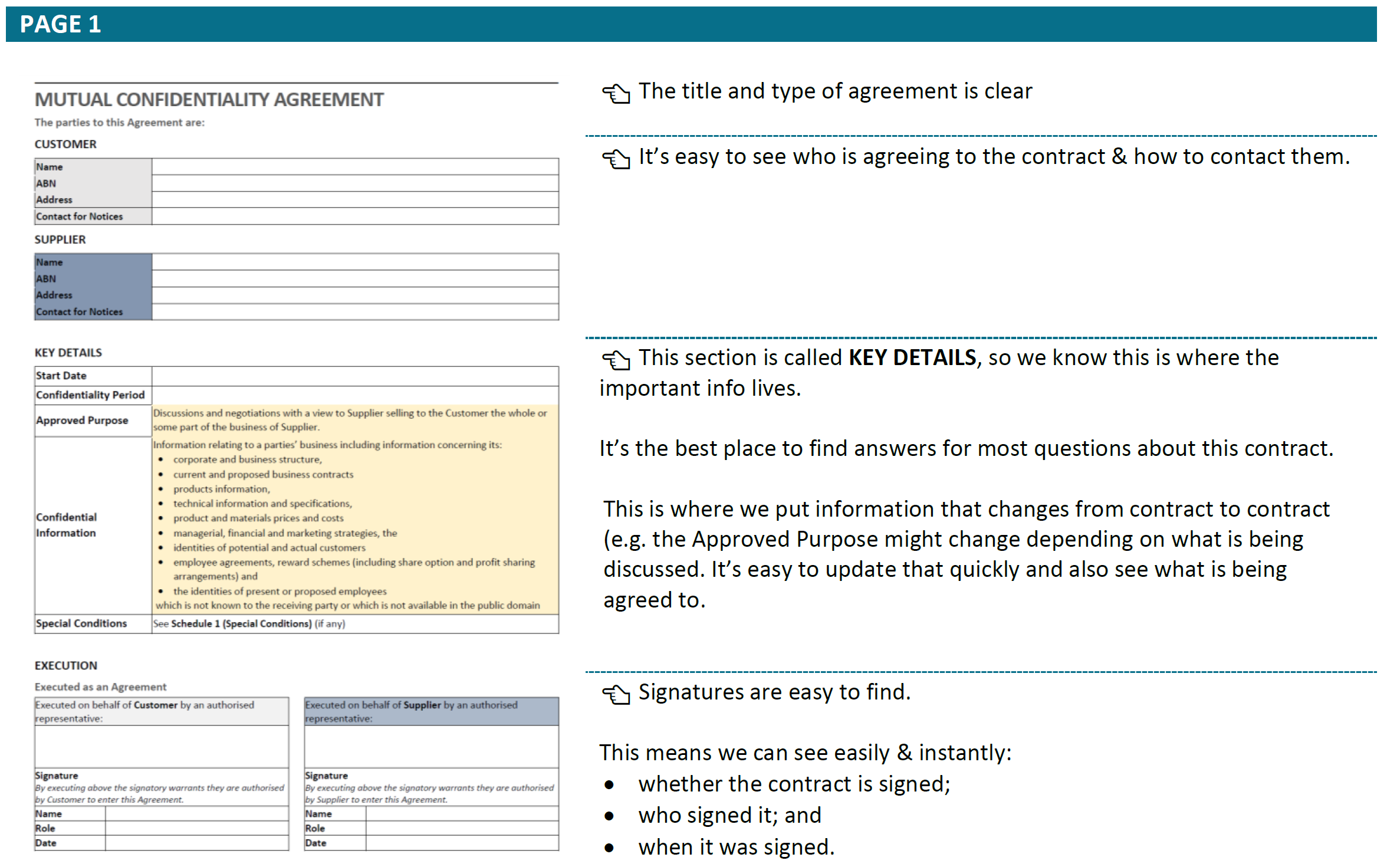Click the Customer Name input field
Viewport: 1400px width, 867px height.
355,167
